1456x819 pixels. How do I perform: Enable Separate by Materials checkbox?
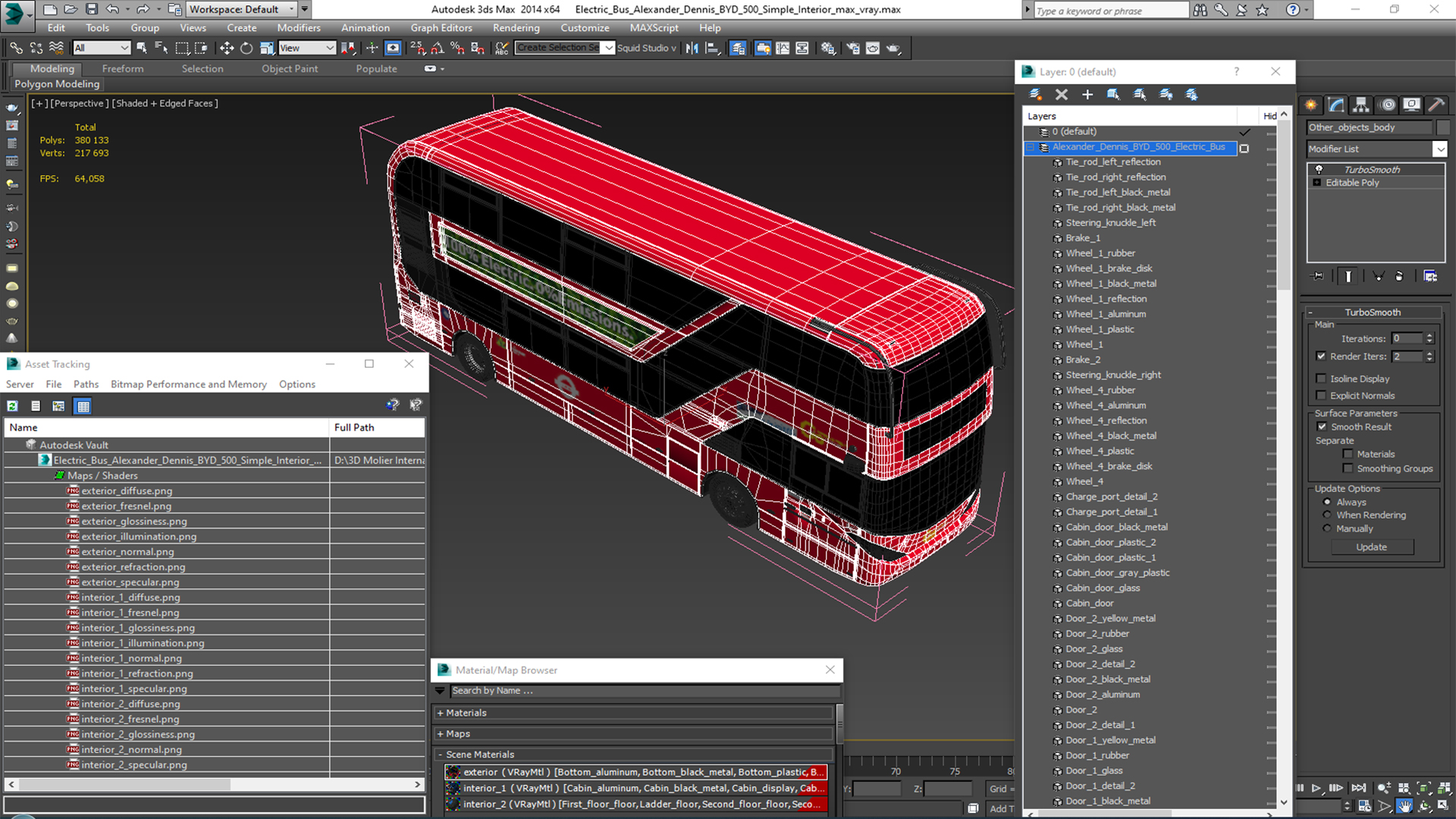click(1348, 453)
